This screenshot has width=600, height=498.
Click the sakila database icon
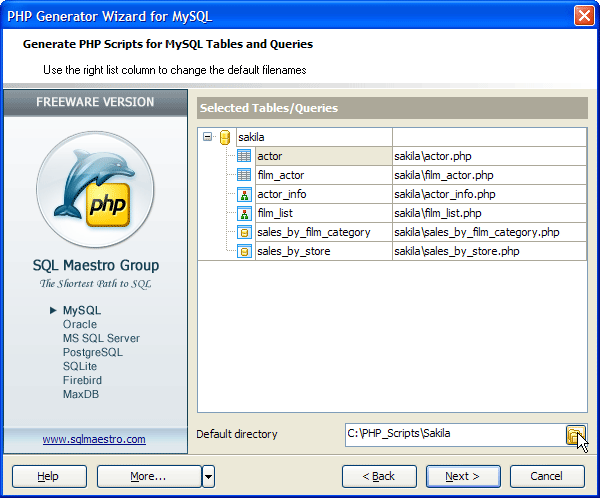click(x=225, y=137)
